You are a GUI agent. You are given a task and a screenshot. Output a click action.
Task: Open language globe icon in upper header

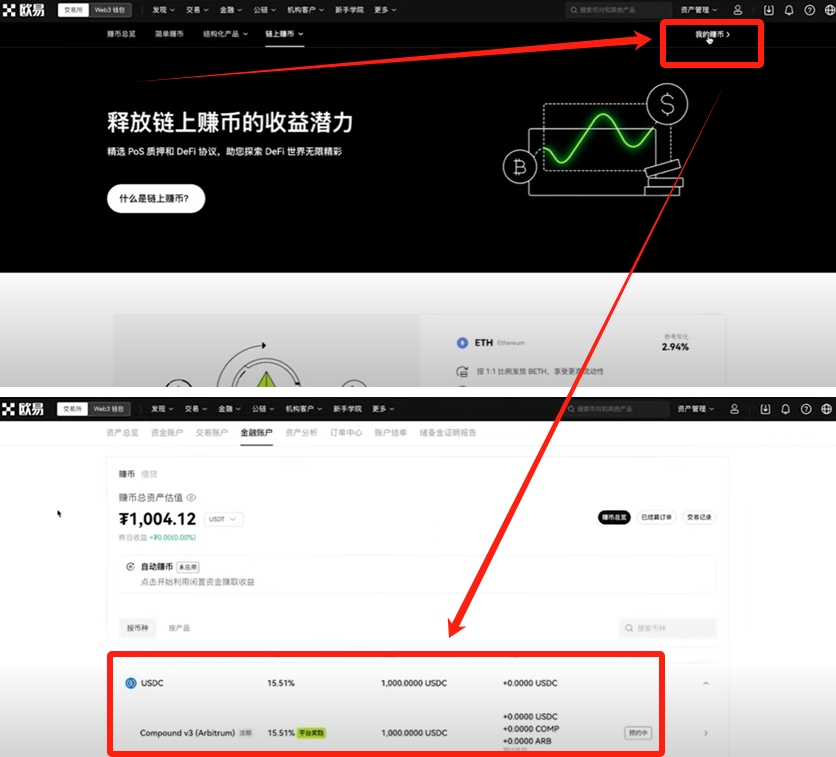(x=830, y=10)
